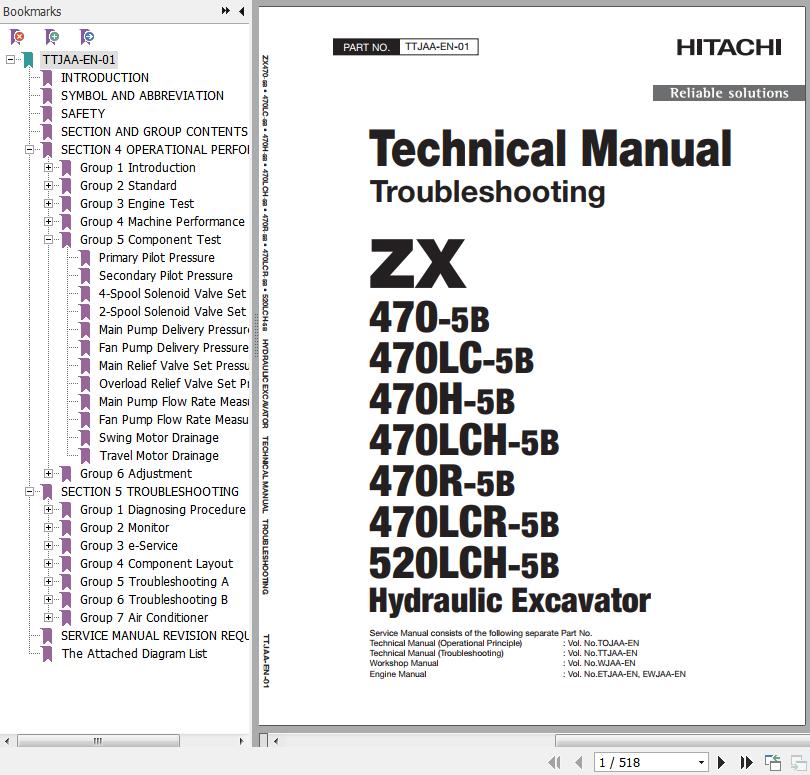Screen dimensions: 810x775
Task: Expand Group 7 Air Conditioner bookmark
Action: click(48, 618)
